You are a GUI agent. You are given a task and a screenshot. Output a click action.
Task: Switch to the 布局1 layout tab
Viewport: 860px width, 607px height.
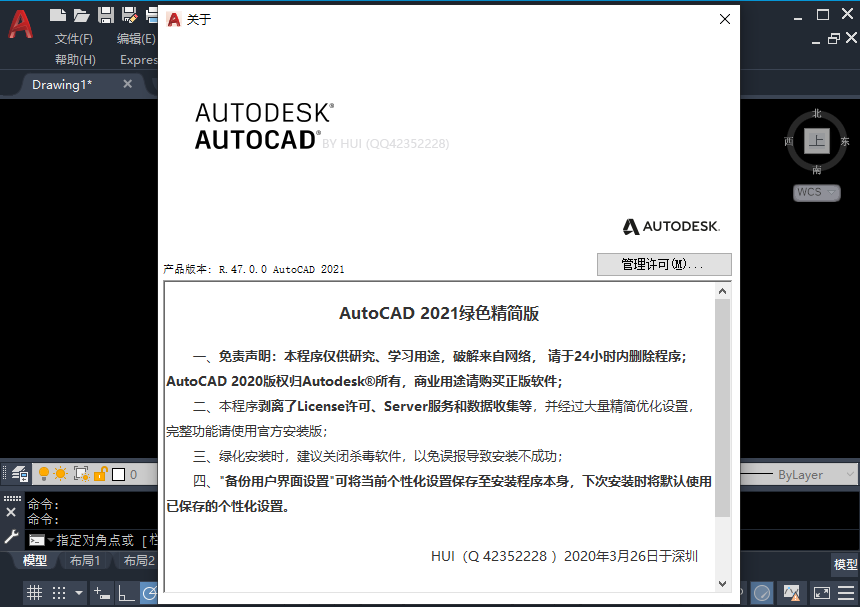point(84,560)
